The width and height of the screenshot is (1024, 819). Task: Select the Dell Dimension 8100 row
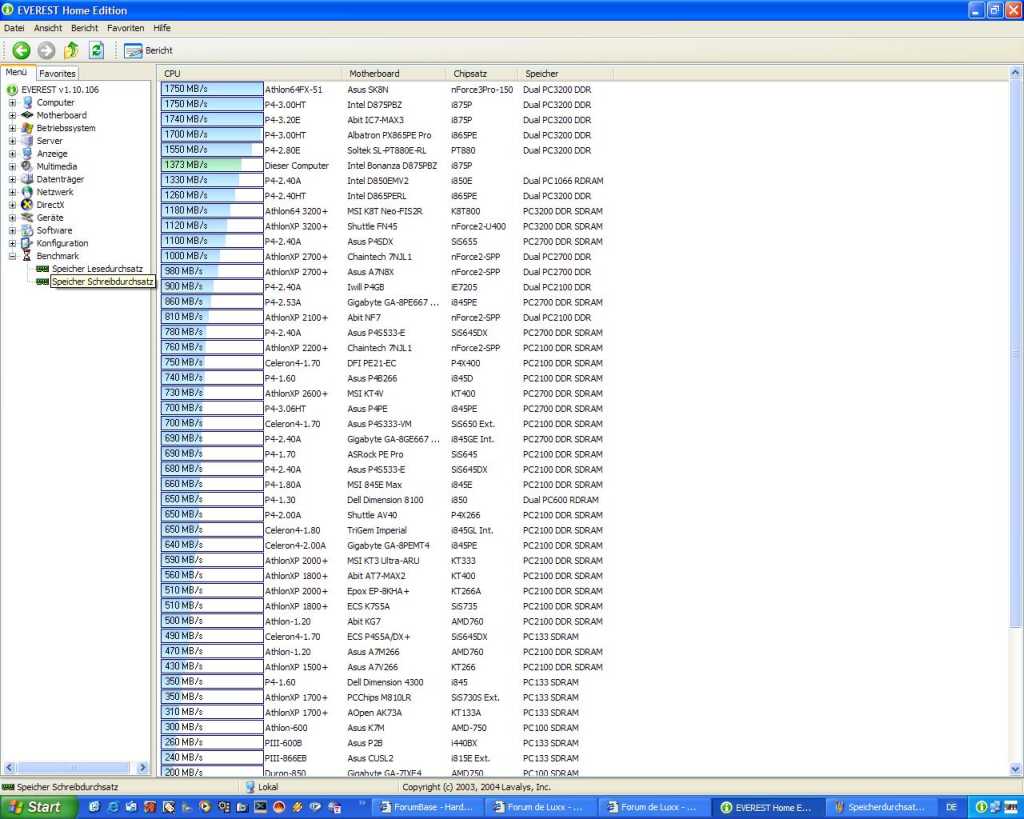[x=385, y=500]
